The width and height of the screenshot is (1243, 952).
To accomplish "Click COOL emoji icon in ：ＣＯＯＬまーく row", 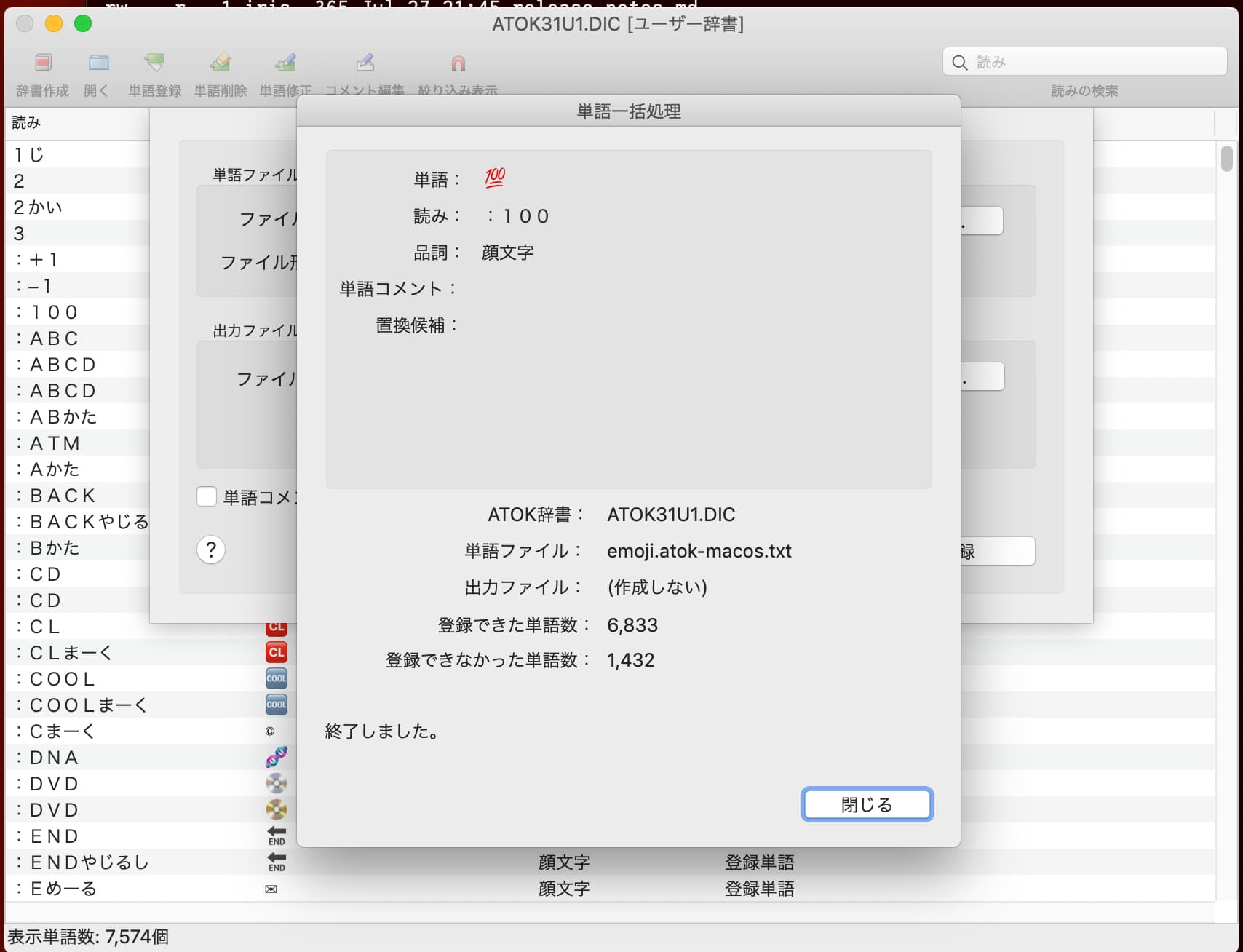I will pos(277,705).
